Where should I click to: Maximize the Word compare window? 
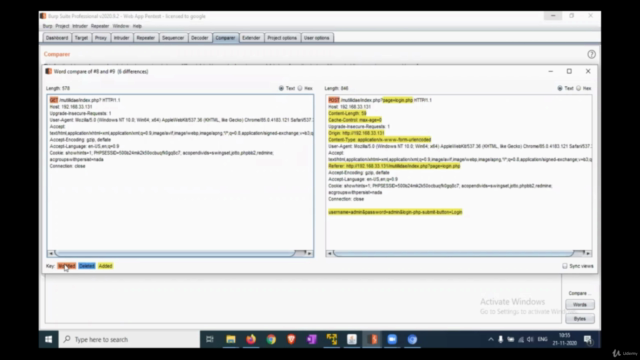tap(569, 71)
